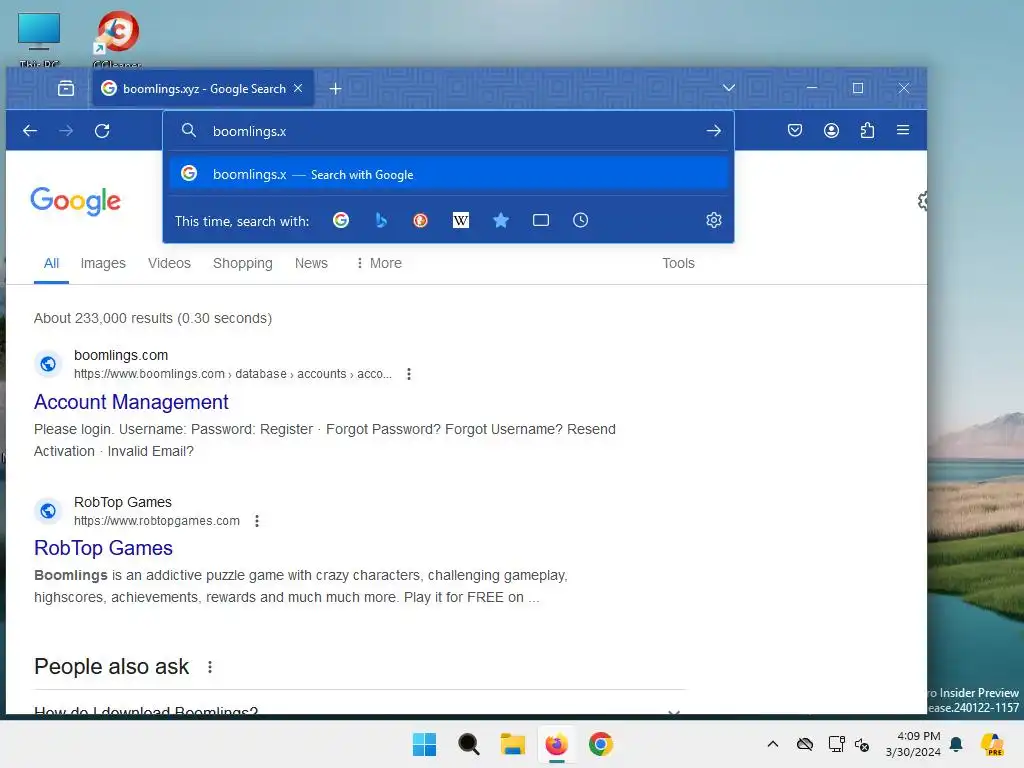Image resolution: width=1024 pixels, height=768 pixels.
Task: Open the Account Management result link
Action: (x=131, y=402)
